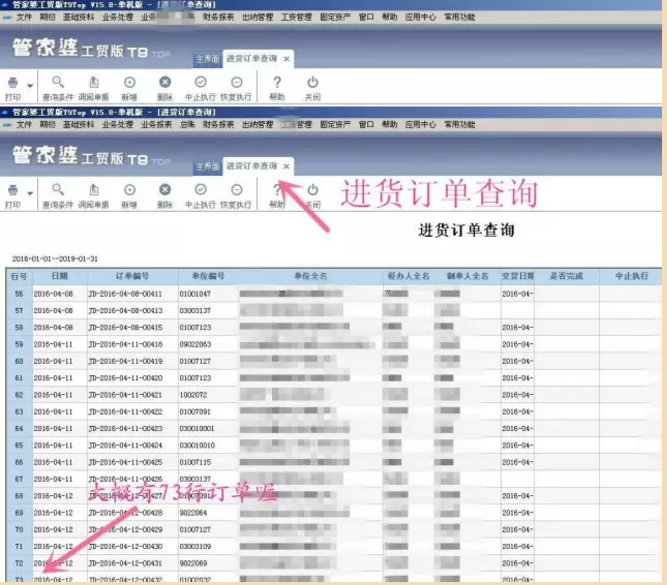The image size is (667, 585).
Task: Select 进货订单查询 tab in the front window
Action: point(251,166)
